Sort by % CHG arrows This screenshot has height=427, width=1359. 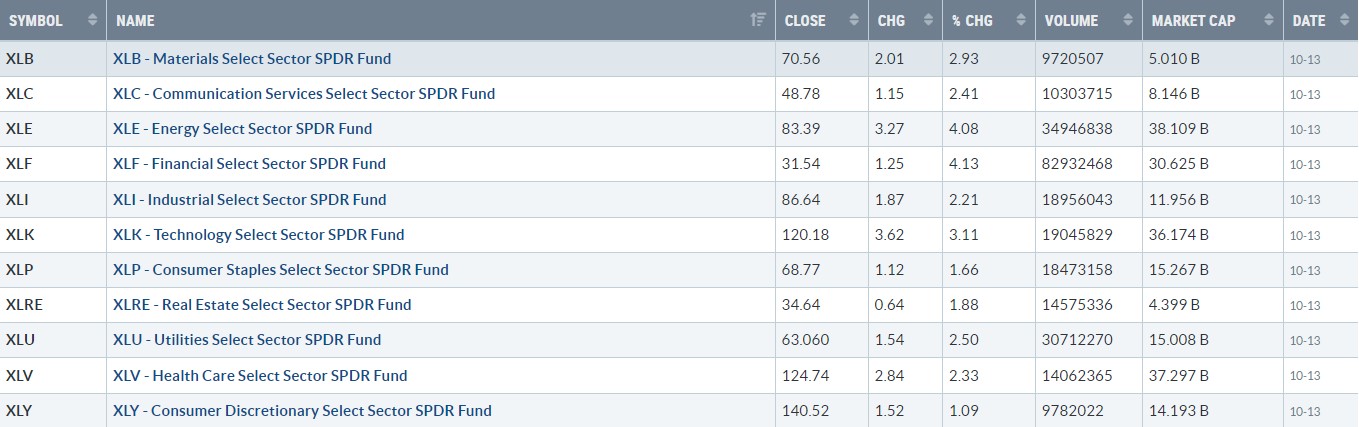(1020, 20)
